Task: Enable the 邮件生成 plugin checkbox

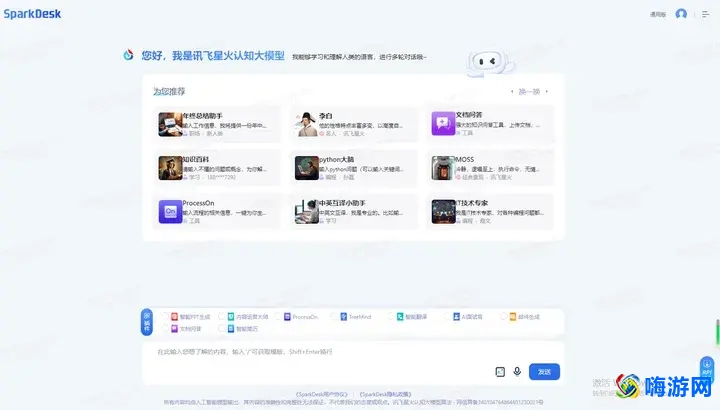Action: pyautogui.click(x=503, y=316)
